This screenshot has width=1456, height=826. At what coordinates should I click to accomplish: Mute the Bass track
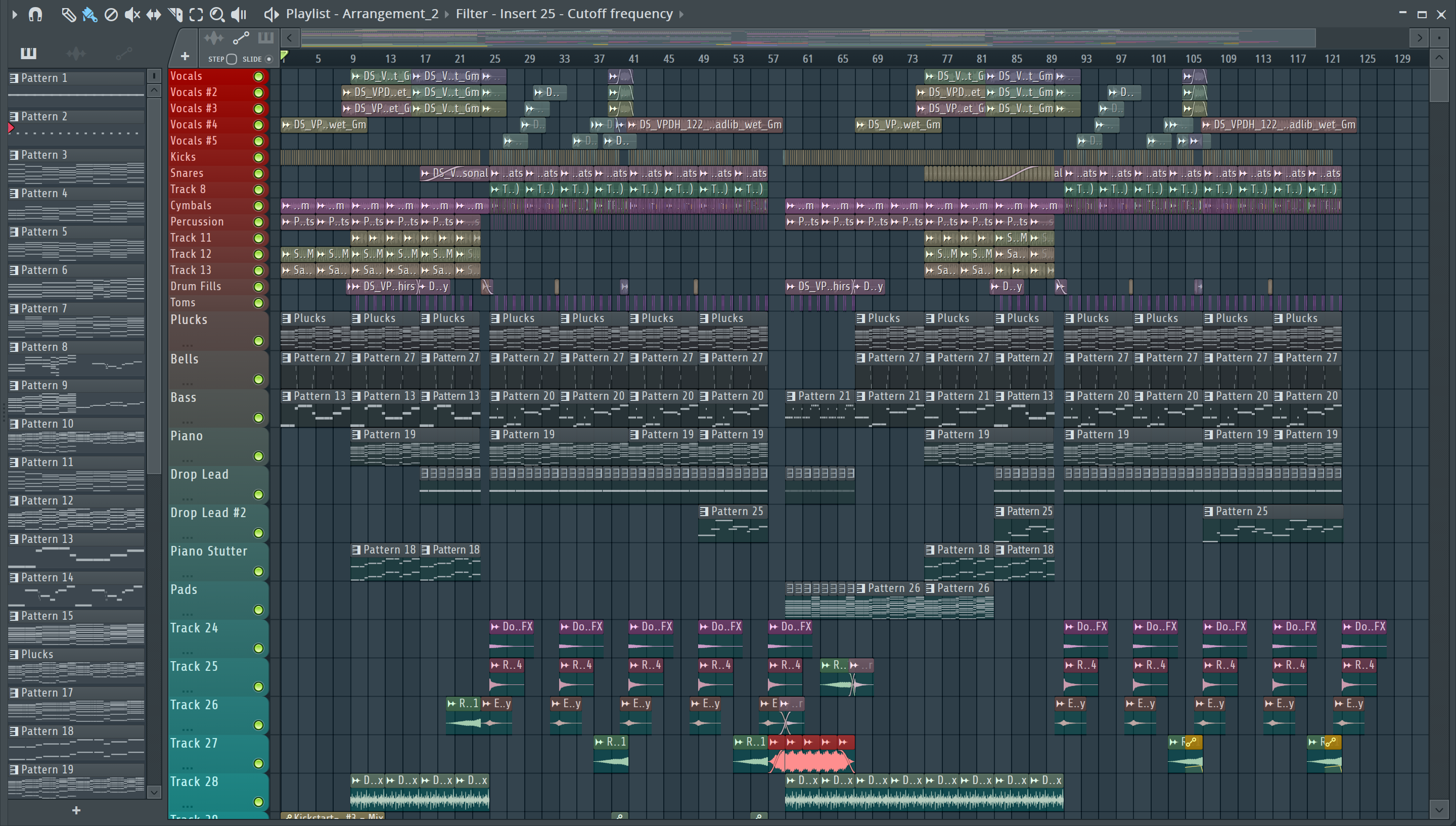(x=259, y=418)
